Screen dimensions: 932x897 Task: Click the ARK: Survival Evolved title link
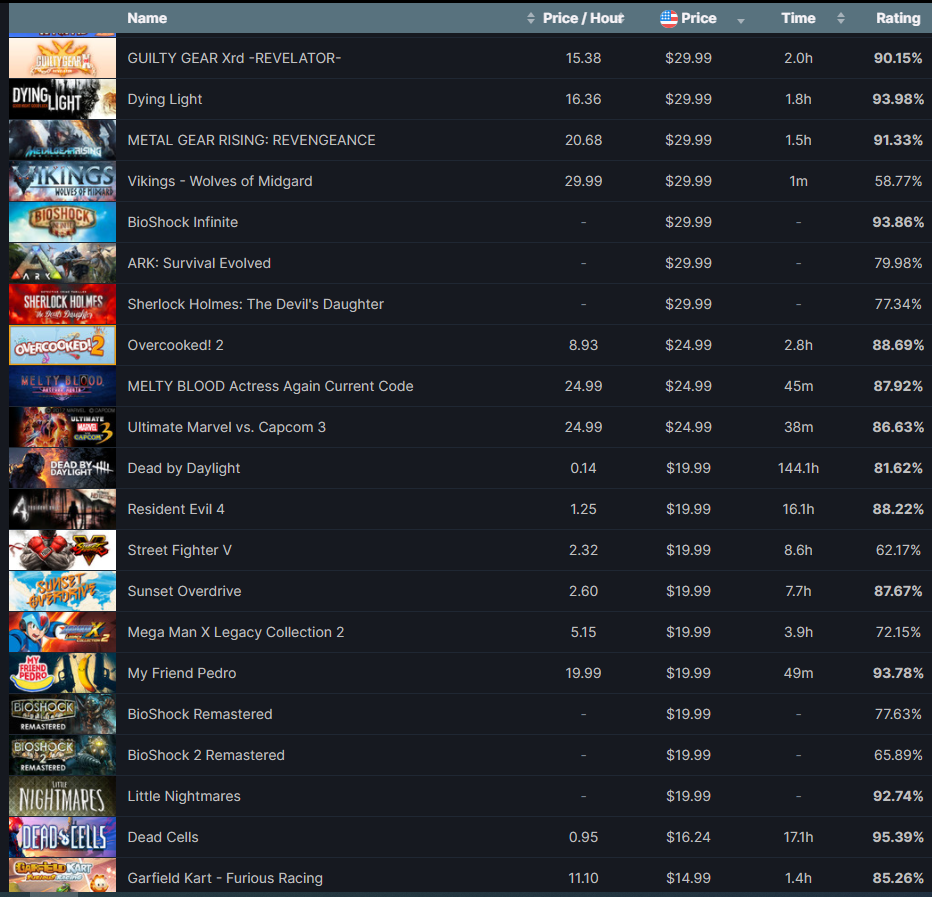click(199, 263)
